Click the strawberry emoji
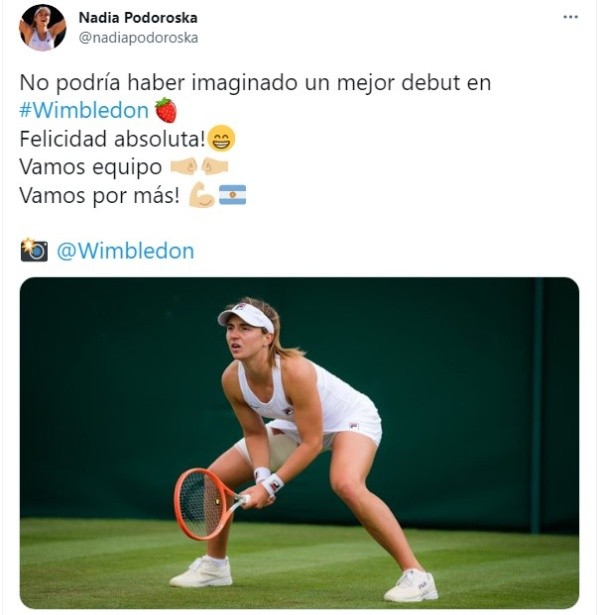The height and width of the screenshot is (615, 600). (x=166, y=110)
